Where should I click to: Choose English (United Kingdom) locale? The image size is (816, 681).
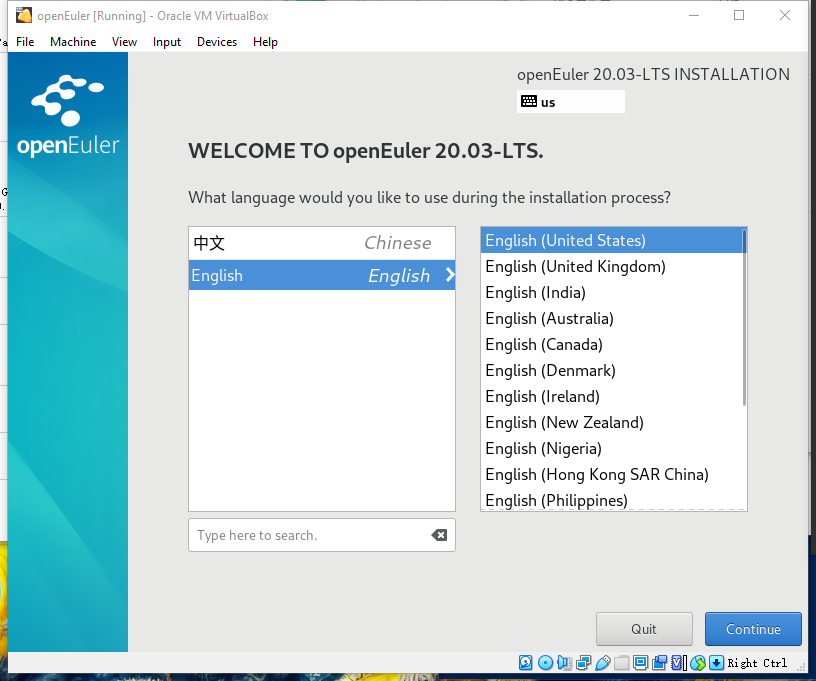click(x=575, y=266)
